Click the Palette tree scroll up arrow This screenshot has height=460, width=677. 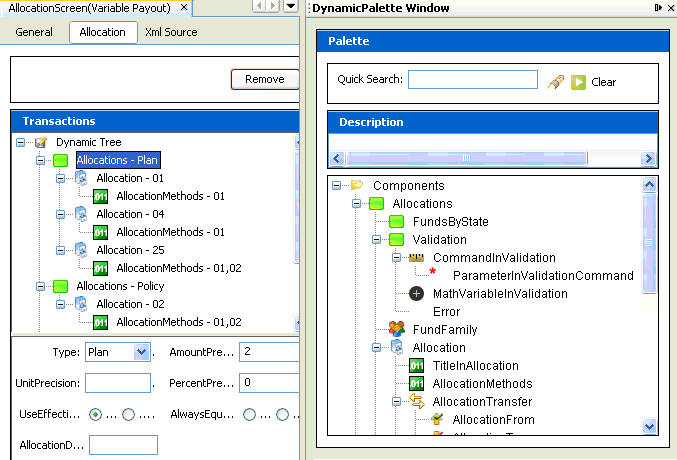649,185
